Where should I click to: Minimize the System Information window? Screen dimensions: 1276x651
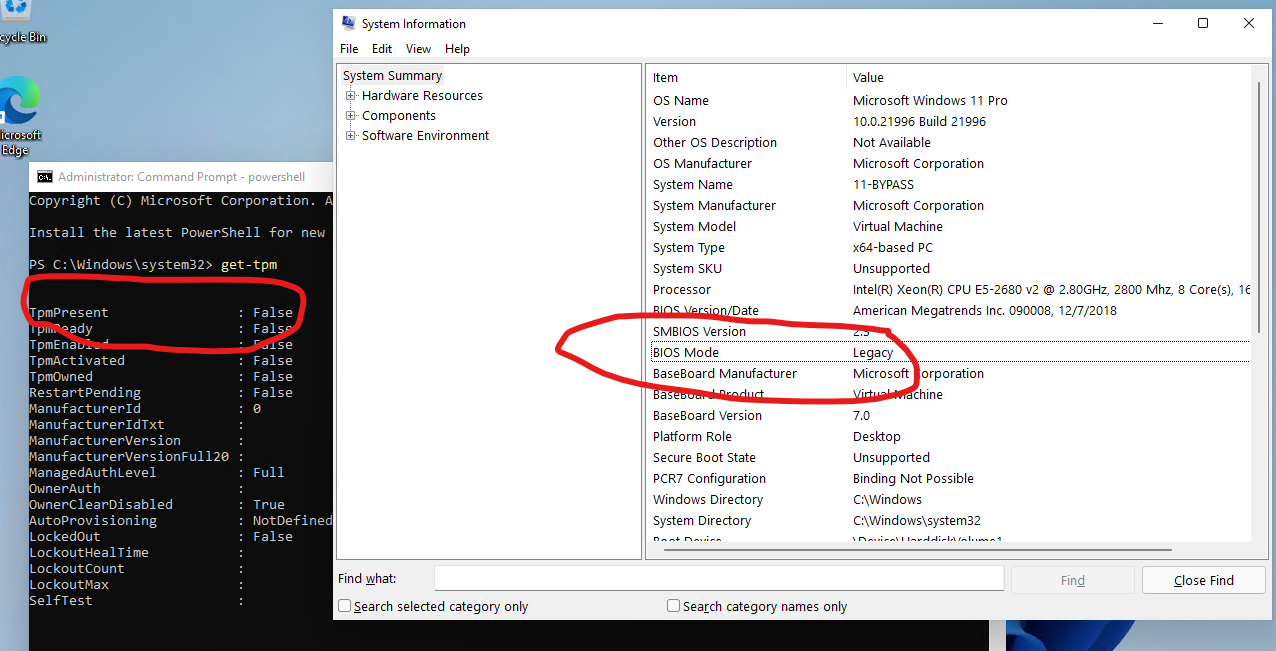1157,23
